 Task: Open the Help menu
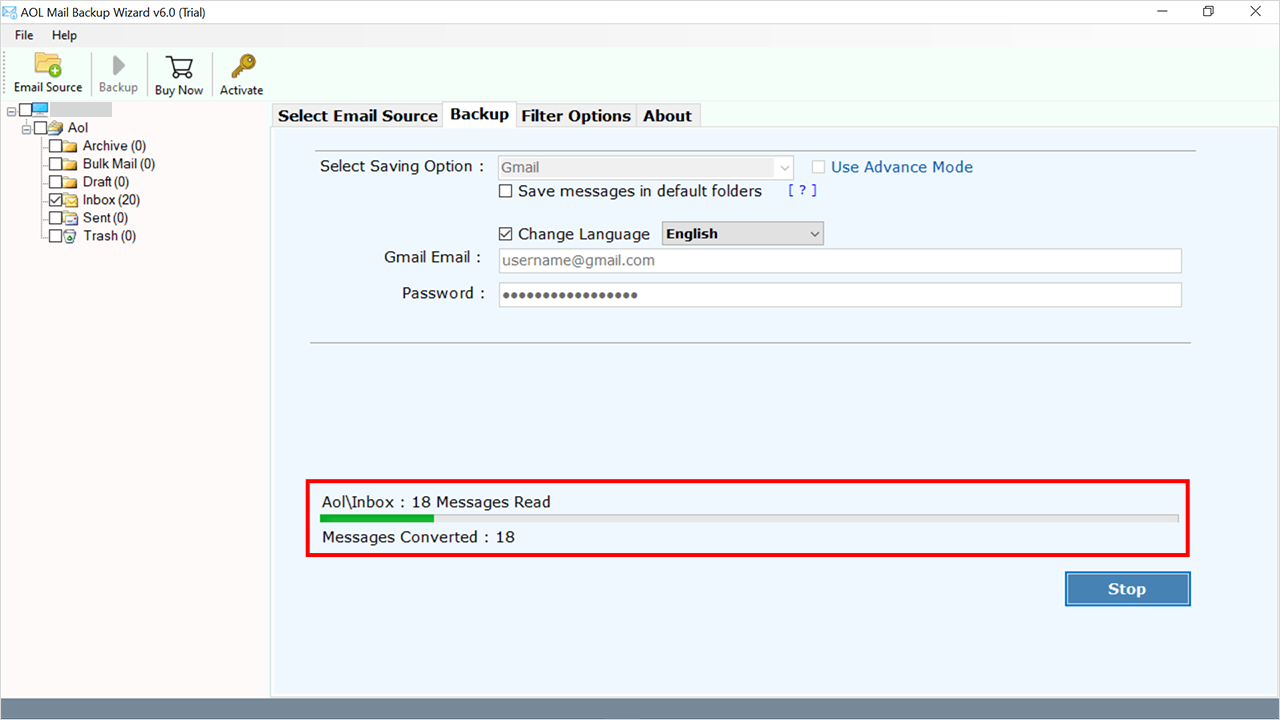[x=64, y=35]
